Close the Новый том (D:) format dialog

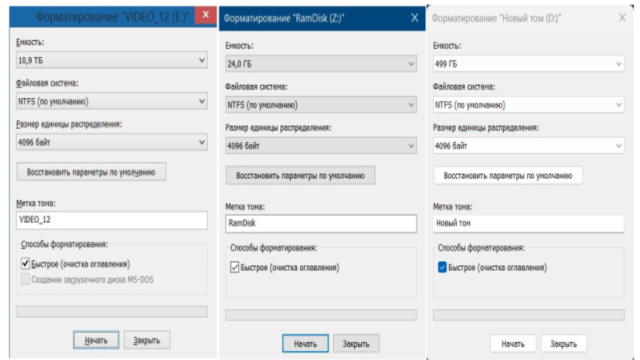[x=622, y=18]
